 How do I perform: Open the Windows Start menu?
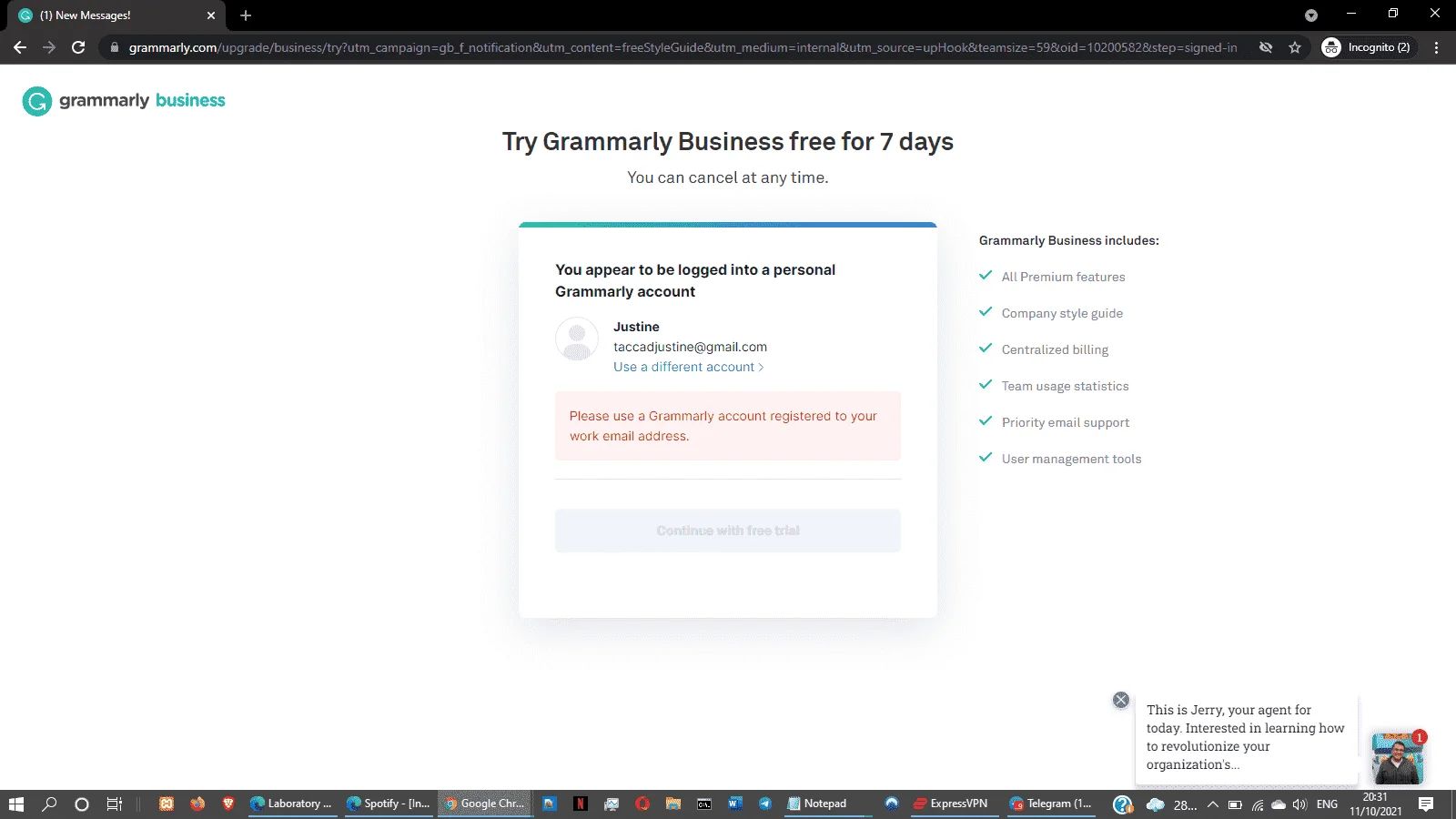[x=16, y=804]
